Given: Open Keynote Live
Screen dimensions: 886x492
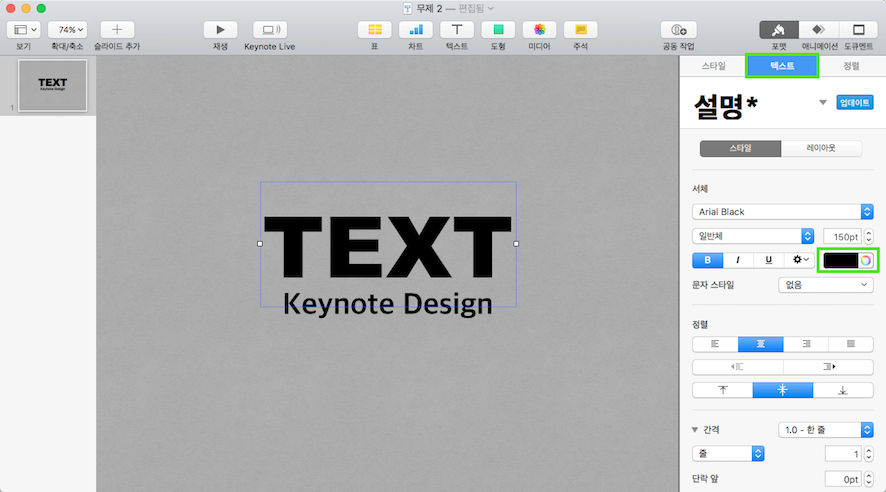Looking at the screenshot, I should tap(270, 29).
